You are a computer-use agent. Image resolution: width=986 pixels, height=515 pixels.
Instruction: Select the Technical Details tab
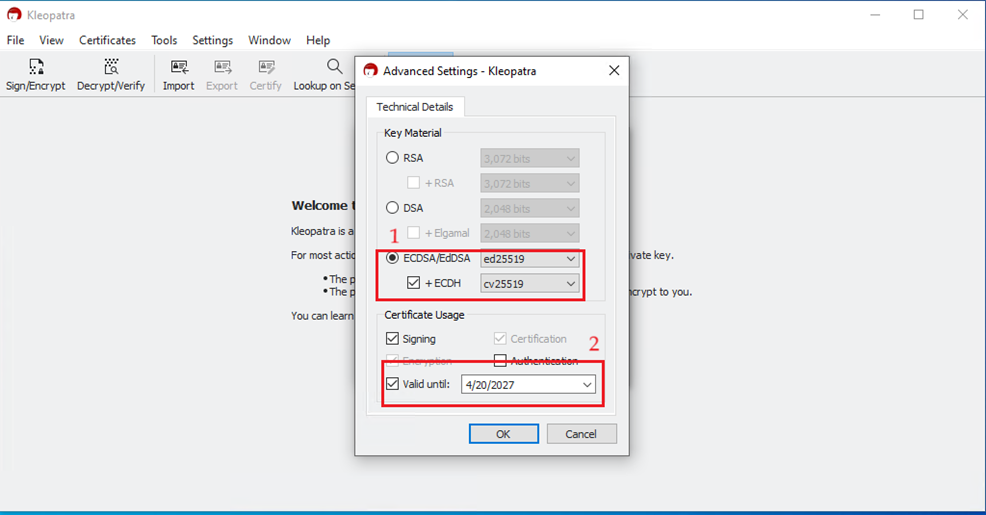pos(414,107)
